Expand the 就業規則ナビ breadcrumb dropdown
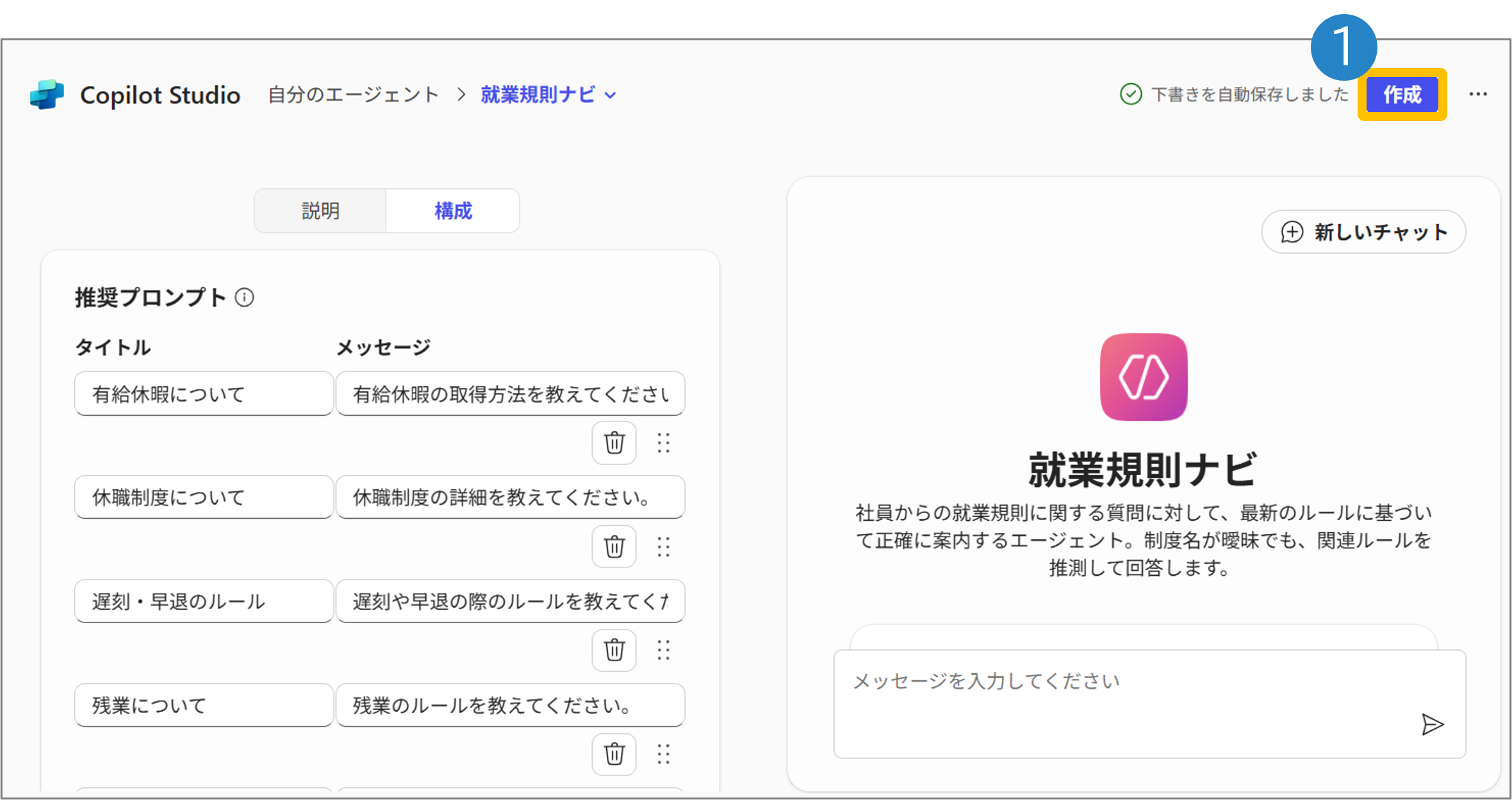This screenshot has height=800, width=1512. pyautogui.click(x=611, y=95)
